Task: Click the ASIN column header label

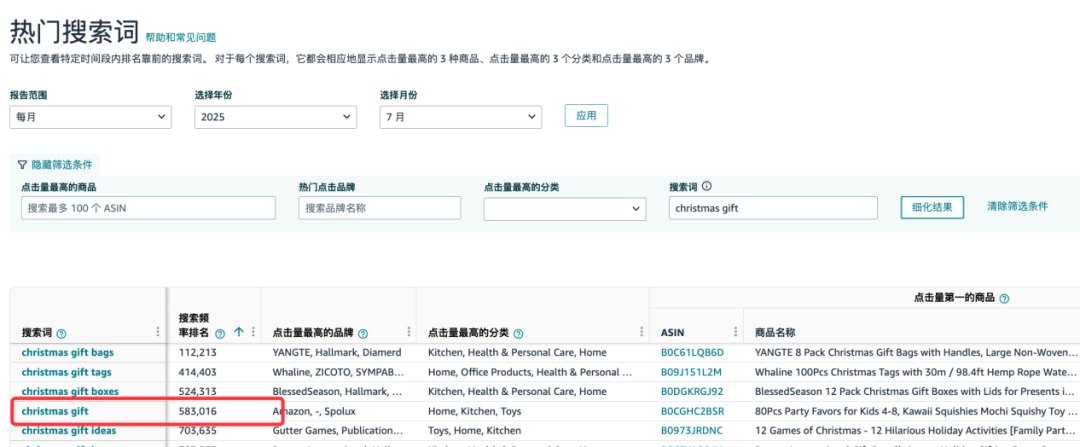Action: [x=672, y=333]
